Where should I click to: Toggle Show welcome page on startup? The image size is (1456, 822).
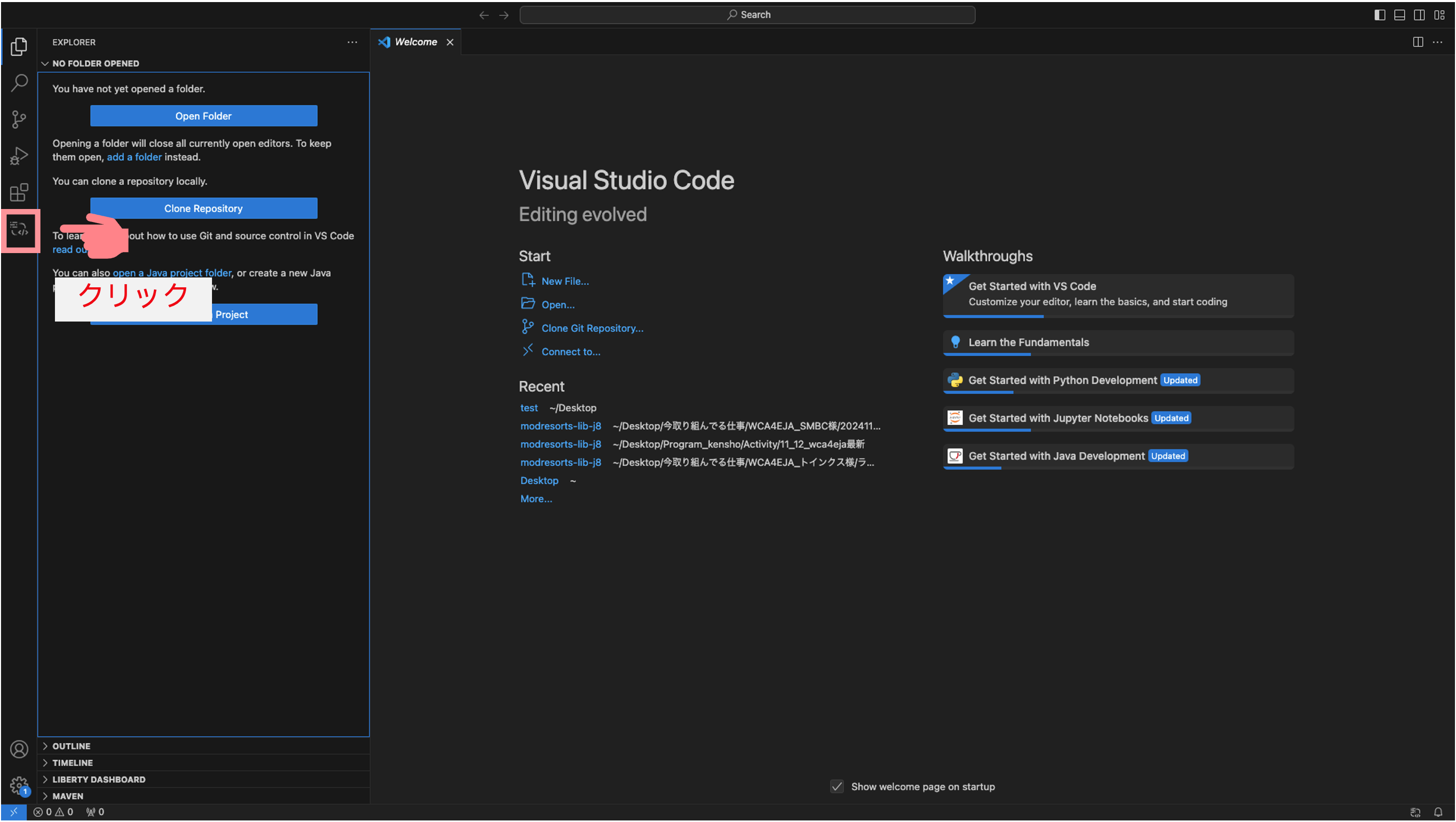pos(837,787)
